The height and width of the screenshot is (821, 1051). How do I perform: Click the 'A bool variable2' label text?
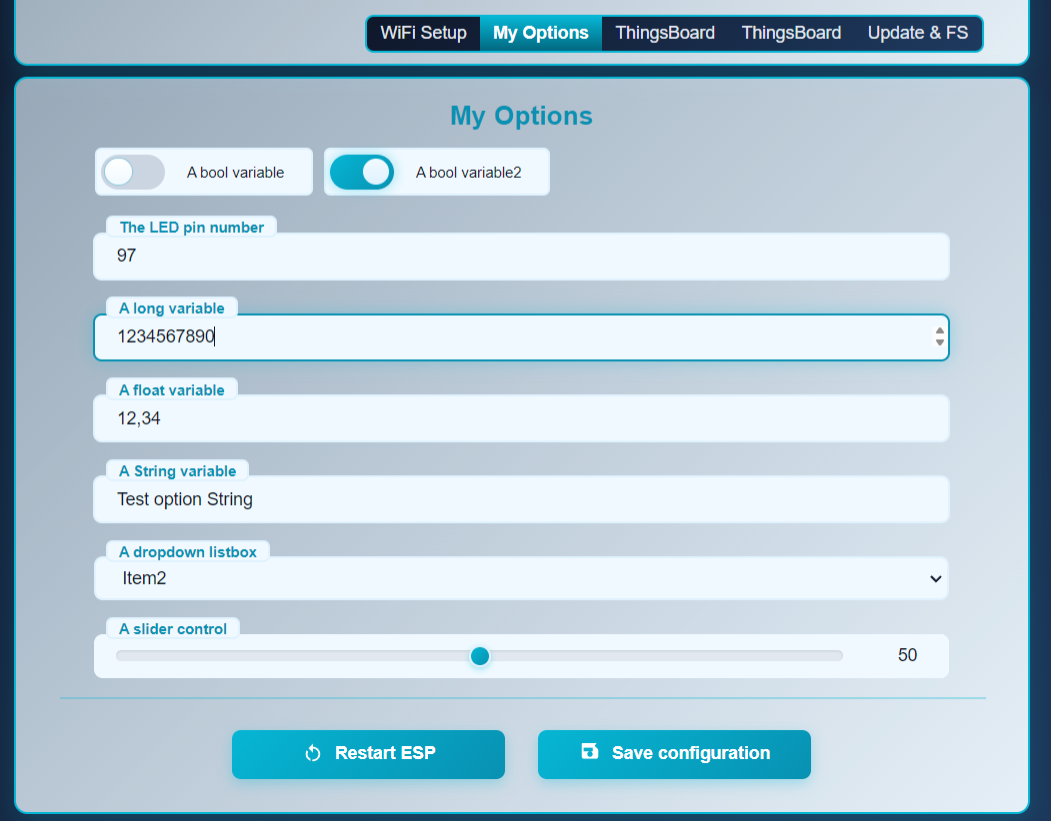(469, 172)
